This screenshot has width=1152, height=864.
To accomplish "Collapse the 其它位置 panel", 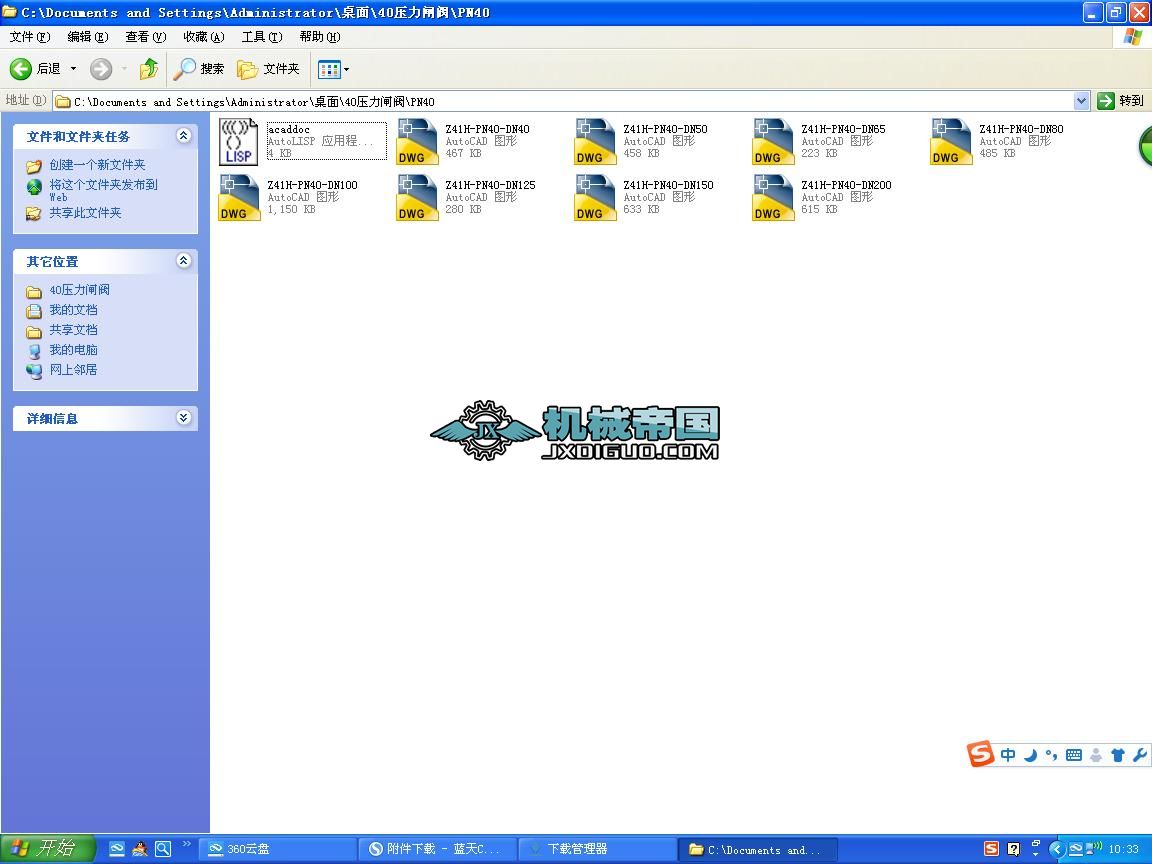I will [x=184, y=261].
